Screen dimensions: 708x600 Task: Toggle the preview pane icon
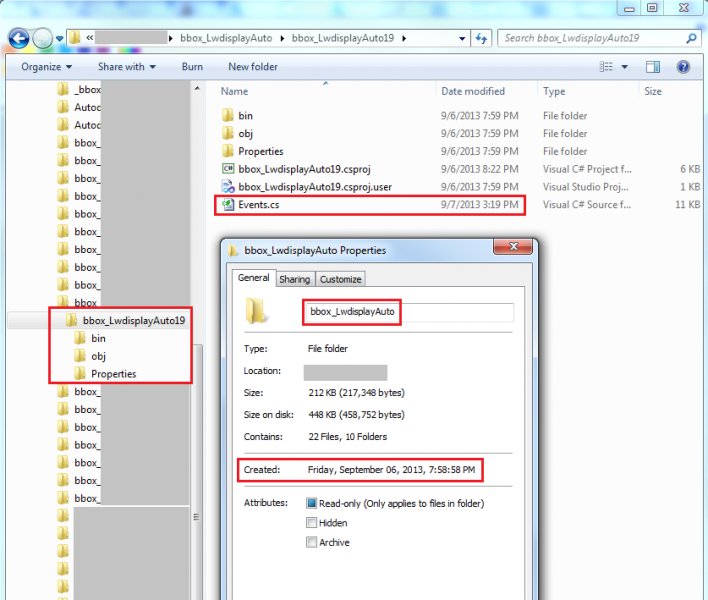click(x=653, y=67)
